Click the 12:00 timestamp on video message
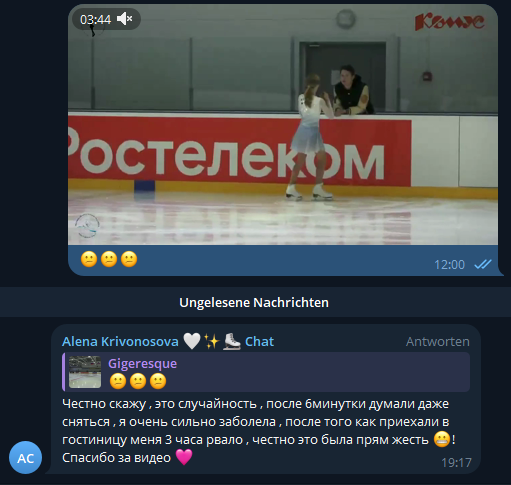This screenshot has height=485, width=511. (449, 265)
